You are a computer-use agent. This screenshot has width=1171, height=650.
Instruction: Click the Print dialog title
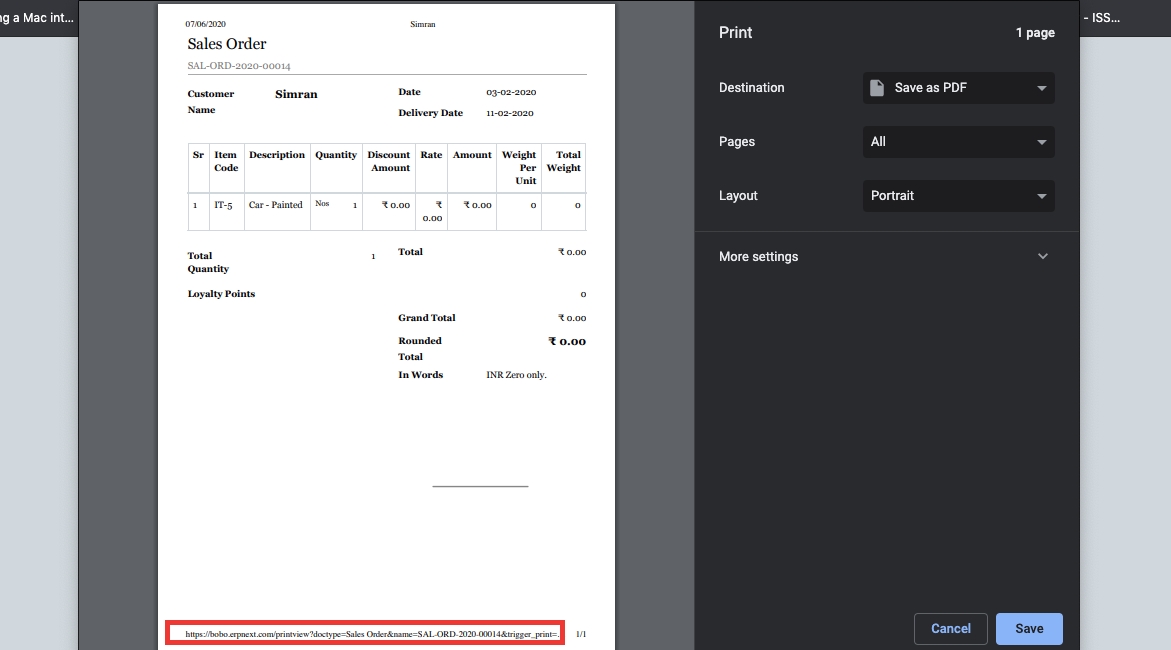point(735,33)
